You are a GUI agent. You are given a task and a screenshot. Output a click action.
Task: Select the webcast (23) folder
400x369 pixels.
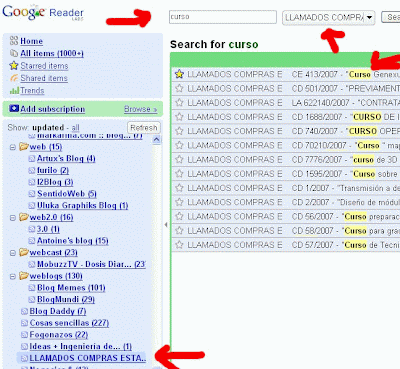(53, 253)
